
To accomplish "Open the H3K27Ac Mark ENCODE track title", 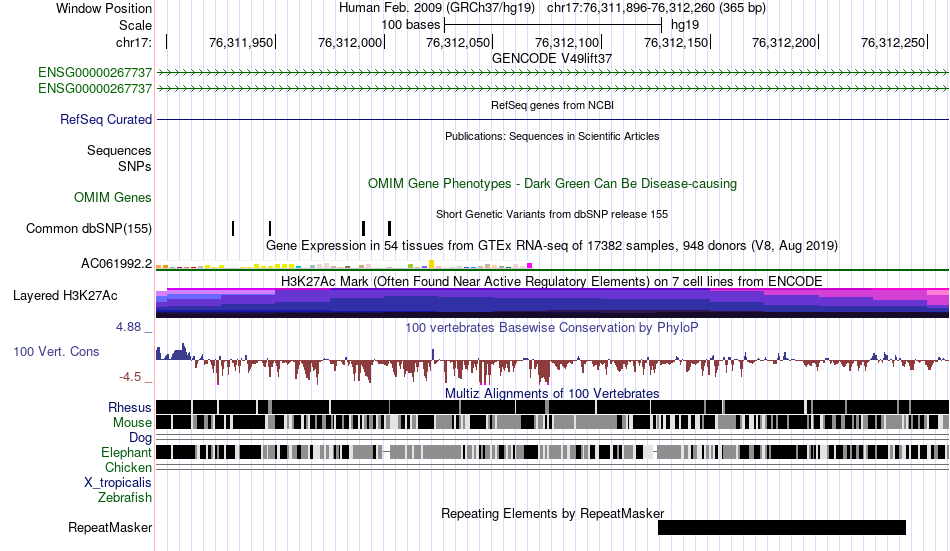I will tap(552, 281).
